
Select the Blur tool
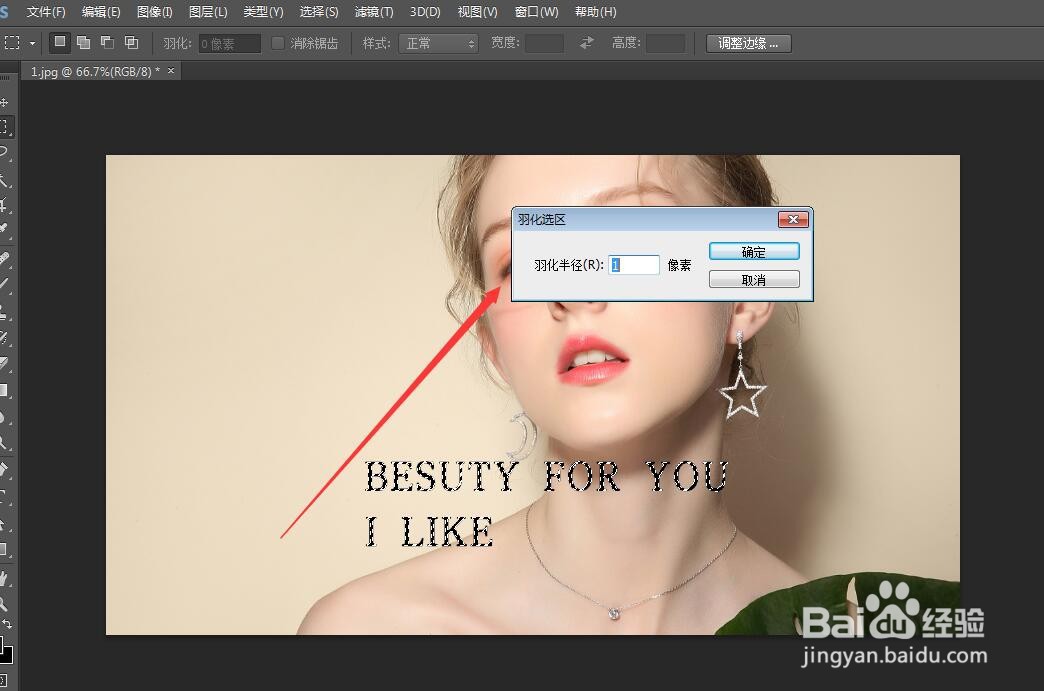(4, 417)
